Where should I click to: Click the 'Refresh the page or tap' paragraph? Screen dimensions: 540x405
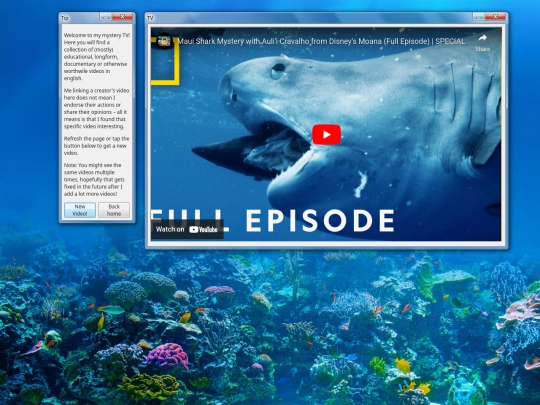(96, 146)
